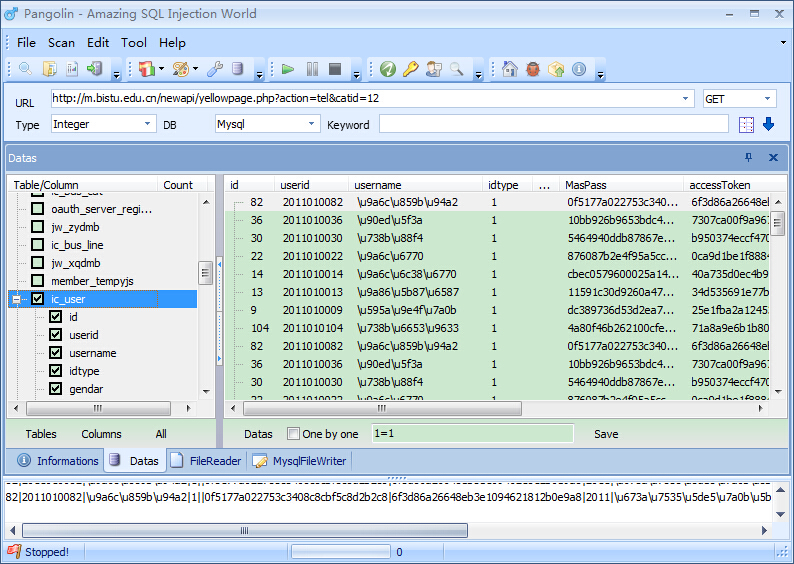Check the jw_zydmb table checkbox
794x564 pixels.
(x=37, y=227)
